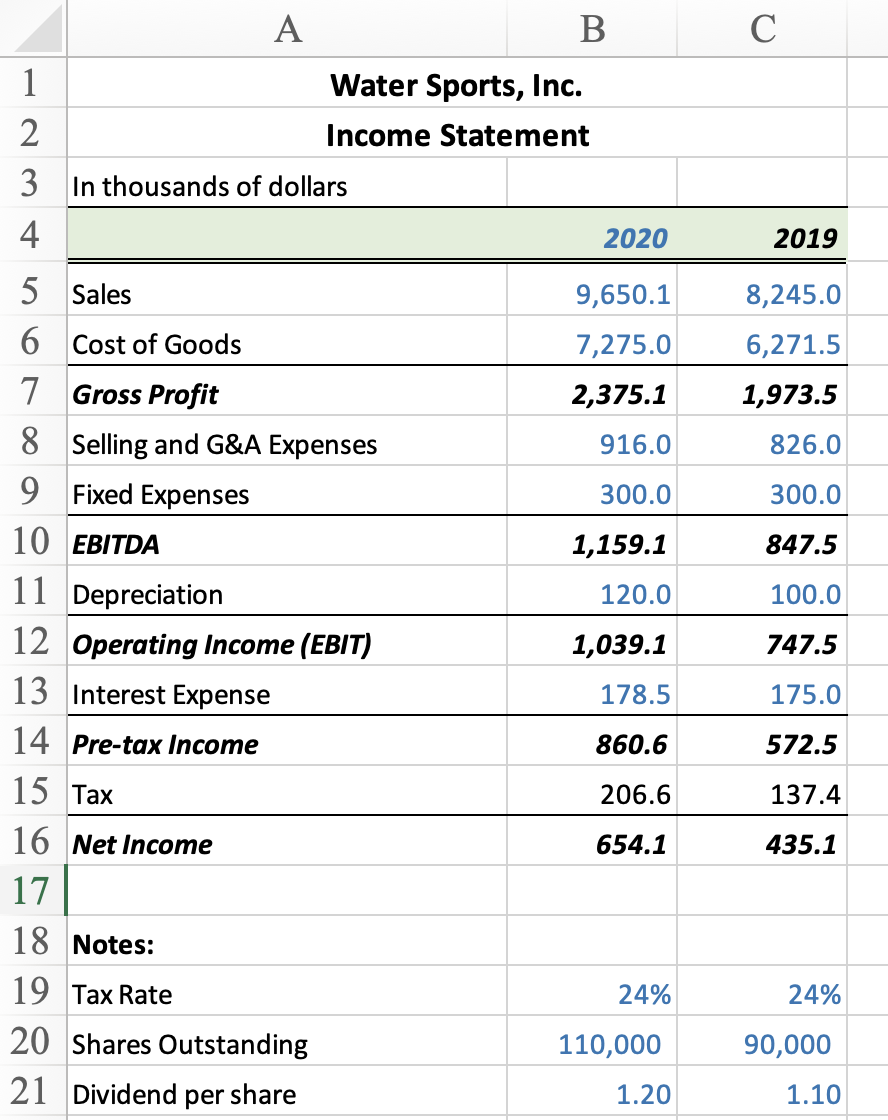Select column B header
Screen dimensions: 888x1120
[x=592, y=29]
